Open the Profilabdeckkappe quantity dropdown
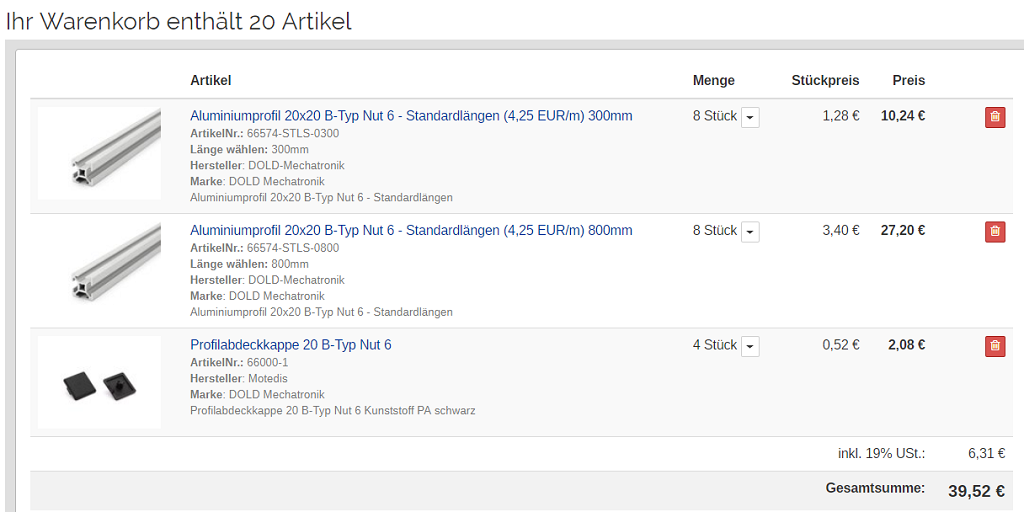The height and width of the screenshot is (512, 1024). coord(750,347)
